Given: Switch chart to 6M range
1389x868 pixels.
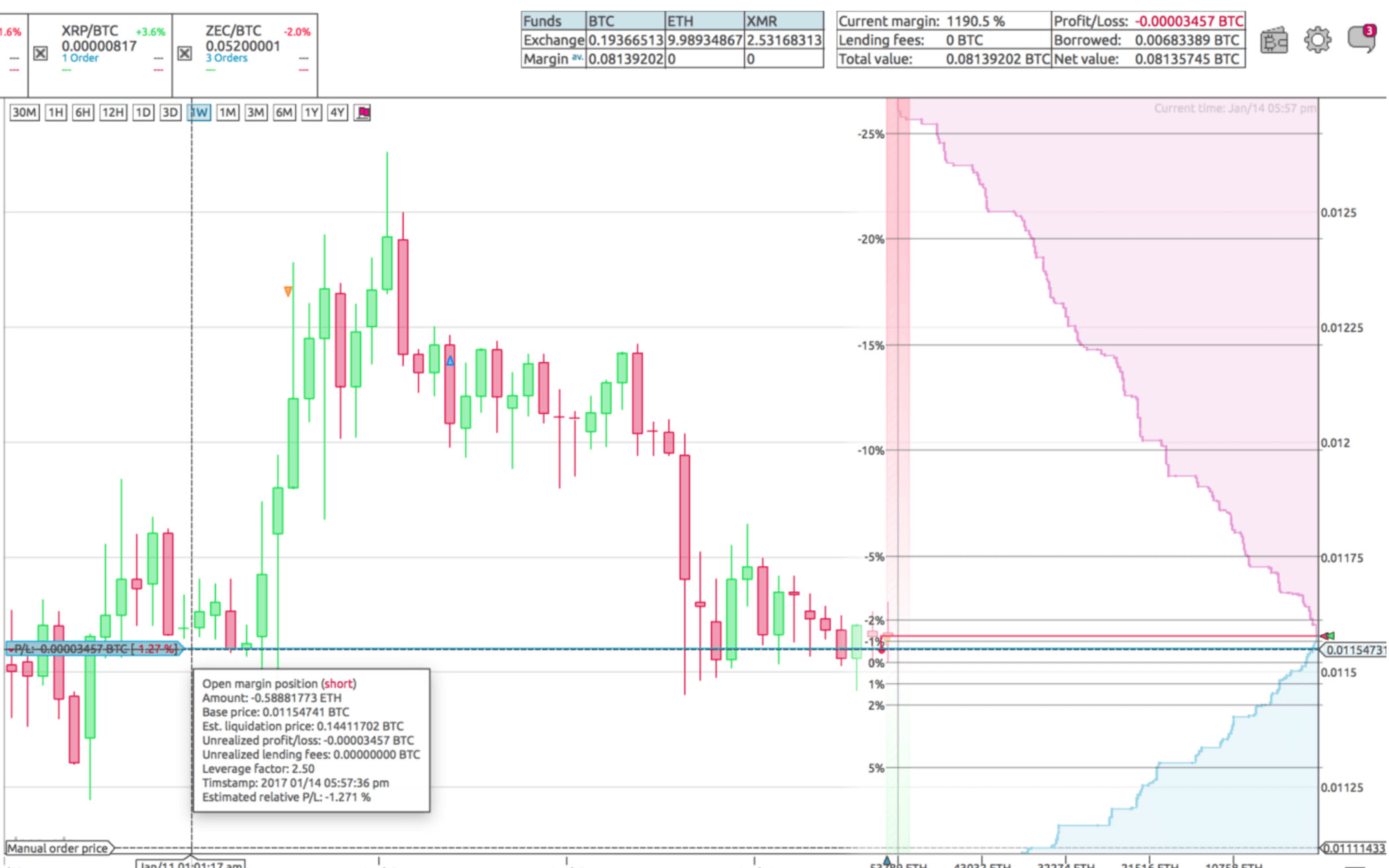Looking at the screenshot, I should (x=284, y=112).
